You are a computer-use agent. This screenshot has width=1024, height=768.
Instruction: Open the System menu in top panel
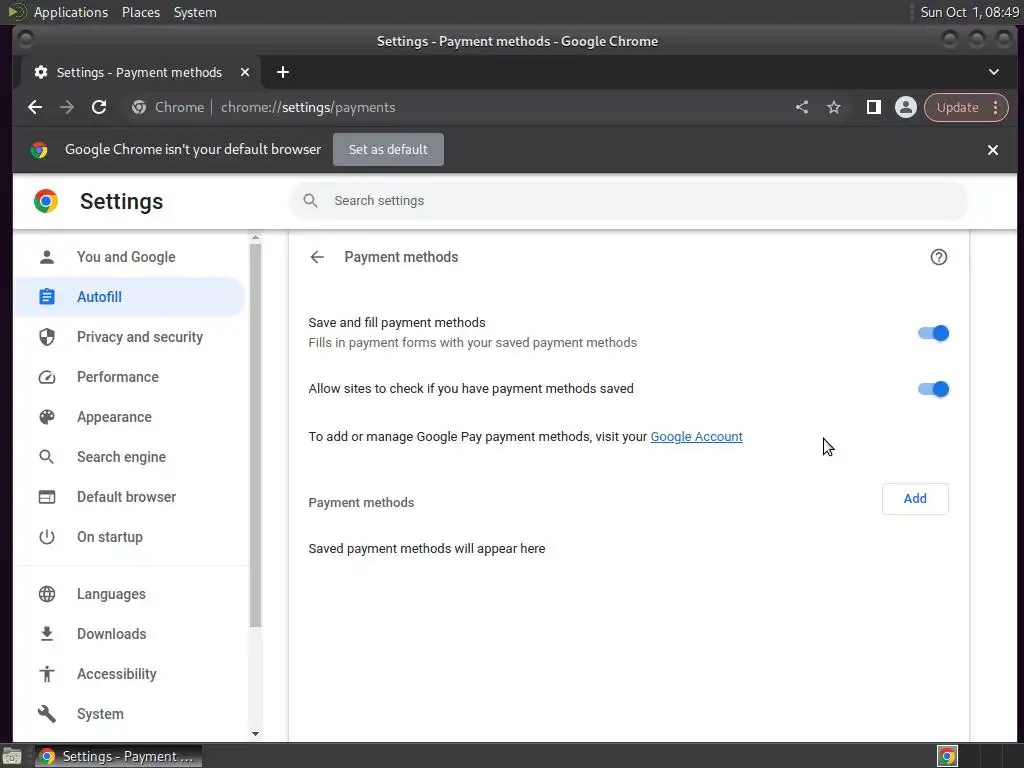(x=195, y=12)
